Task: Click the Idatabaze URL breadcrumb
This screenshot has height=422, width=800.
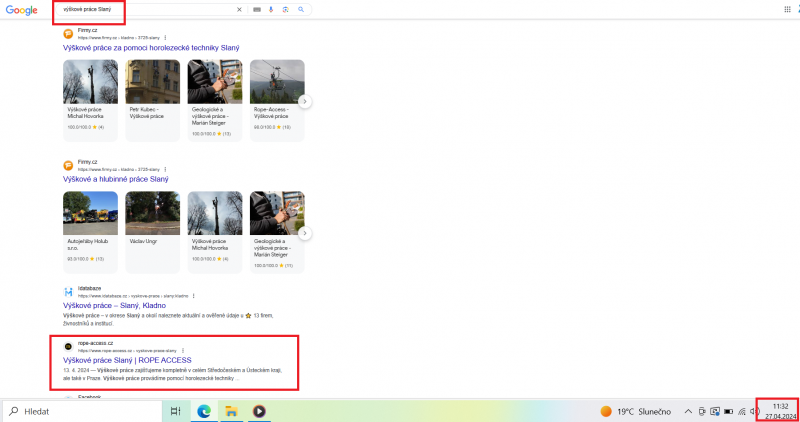Action: 133,296
